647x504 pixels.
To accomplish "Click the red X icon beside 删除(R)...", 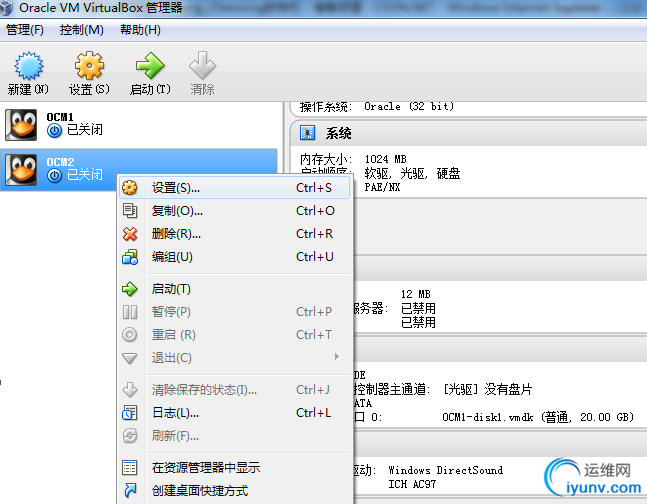I will (130, 234).
